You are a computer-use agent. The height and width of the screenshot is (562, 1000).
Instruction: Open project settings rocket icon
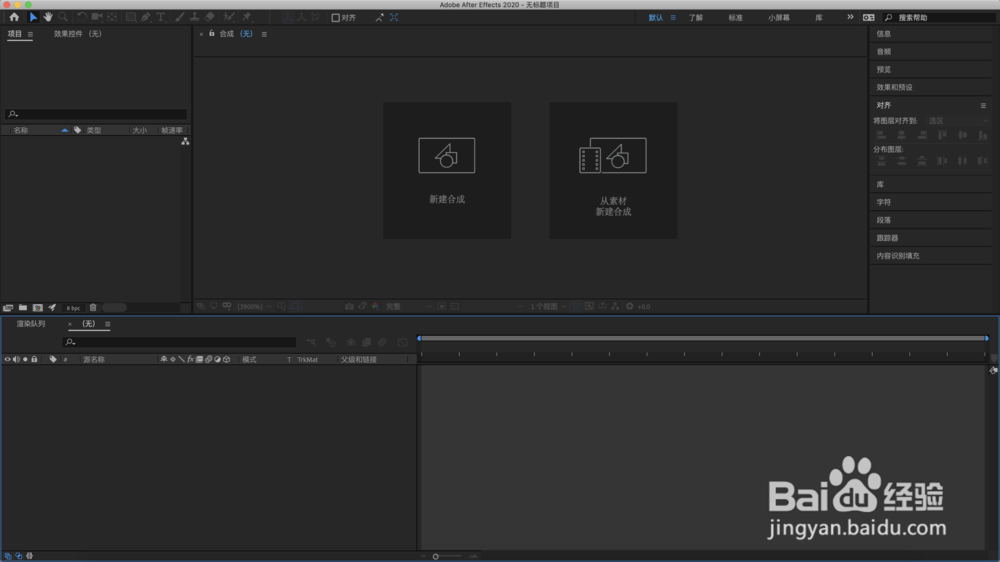[x=52, y=307]
